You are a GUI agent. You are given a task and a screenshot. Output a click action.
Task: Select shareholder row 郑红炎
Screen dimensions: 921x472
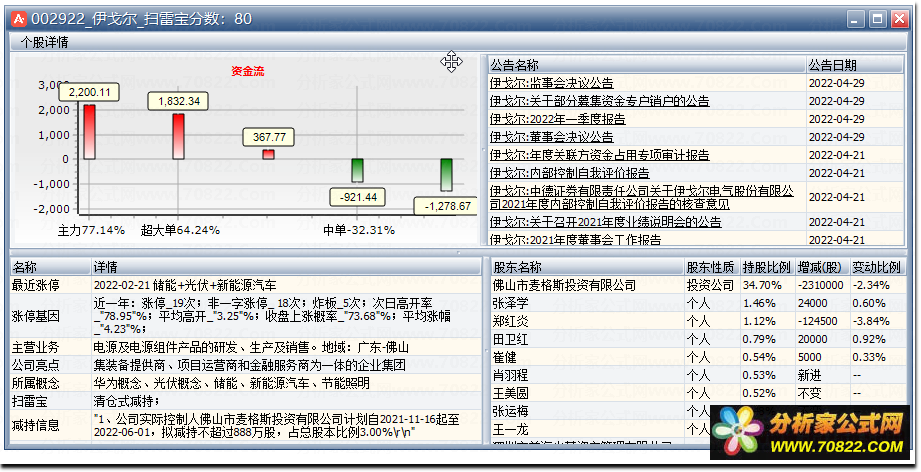tap(697, 321)
